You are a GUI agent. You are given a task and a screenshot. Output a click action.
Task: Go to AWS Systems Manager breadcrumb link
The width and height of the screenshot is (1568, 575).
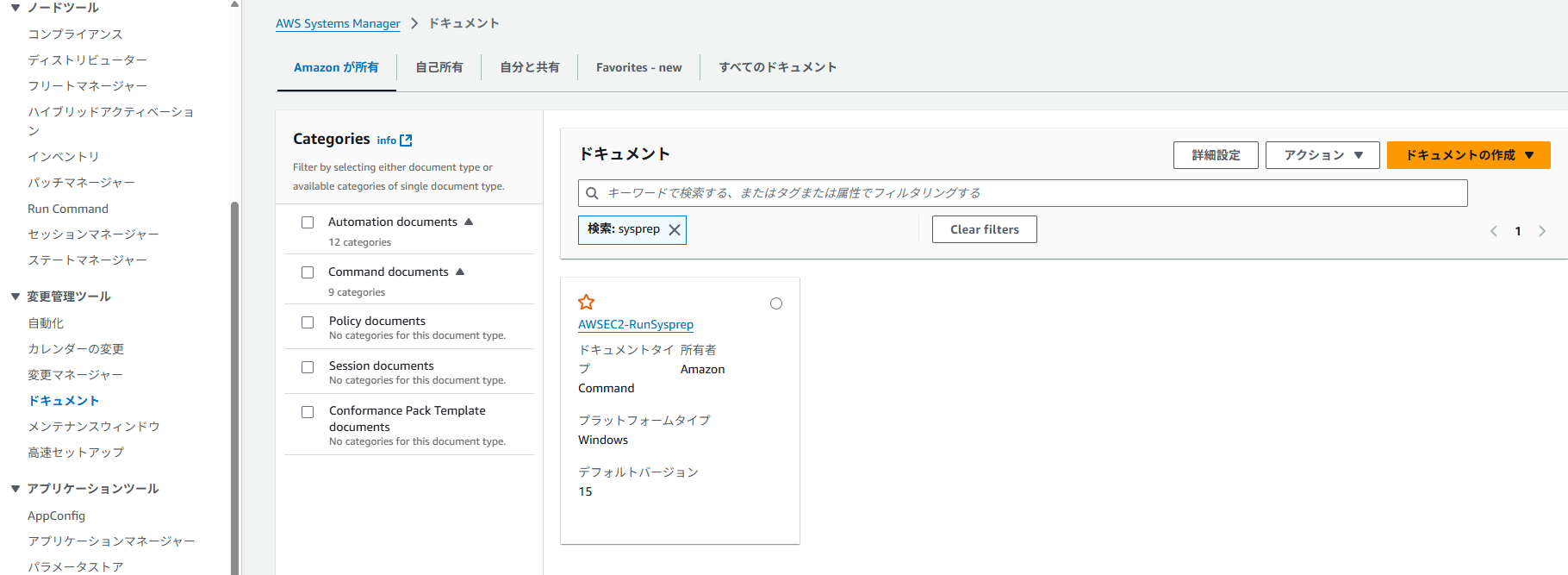click(338, 23)
